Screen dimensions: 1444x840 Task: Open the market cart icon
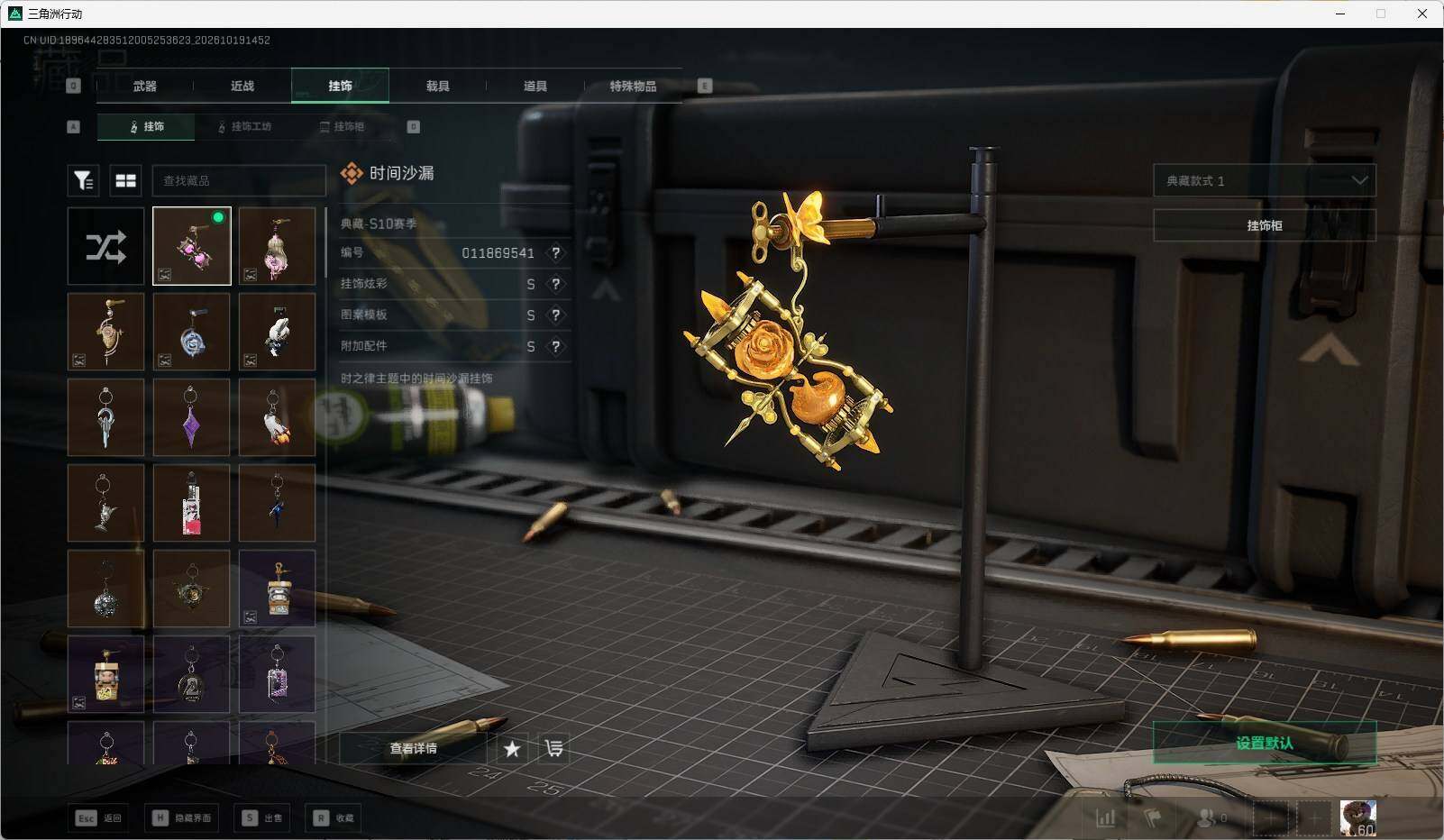553,748
